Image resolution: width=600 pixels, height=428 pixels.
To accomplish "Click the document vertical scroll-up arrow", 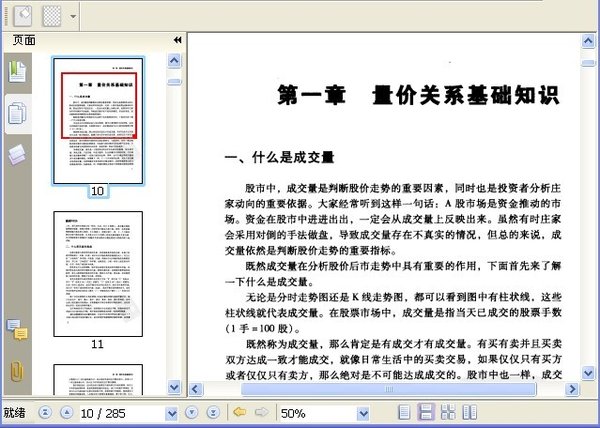I will tap(588, 41).
